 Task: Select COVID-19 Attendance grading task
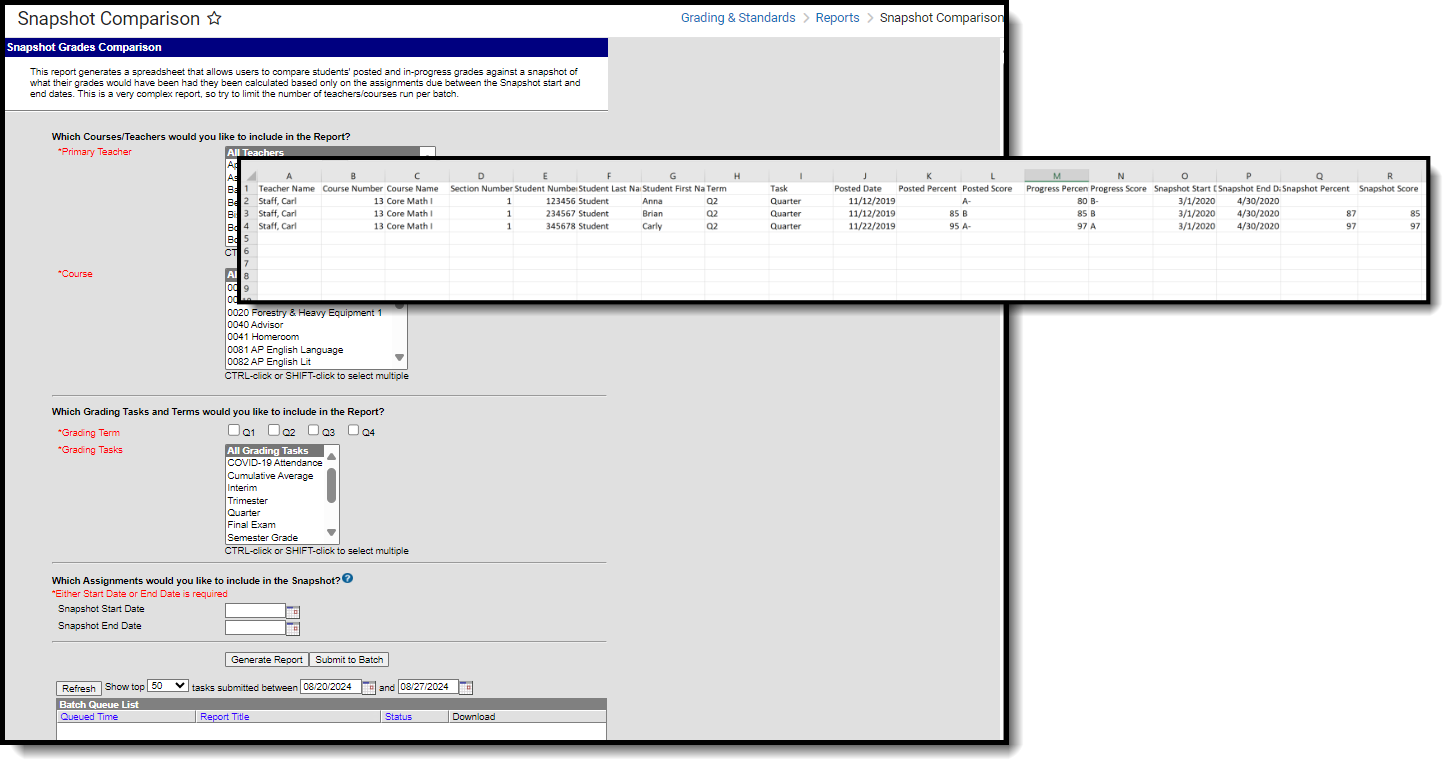click(x=275, y=463)
